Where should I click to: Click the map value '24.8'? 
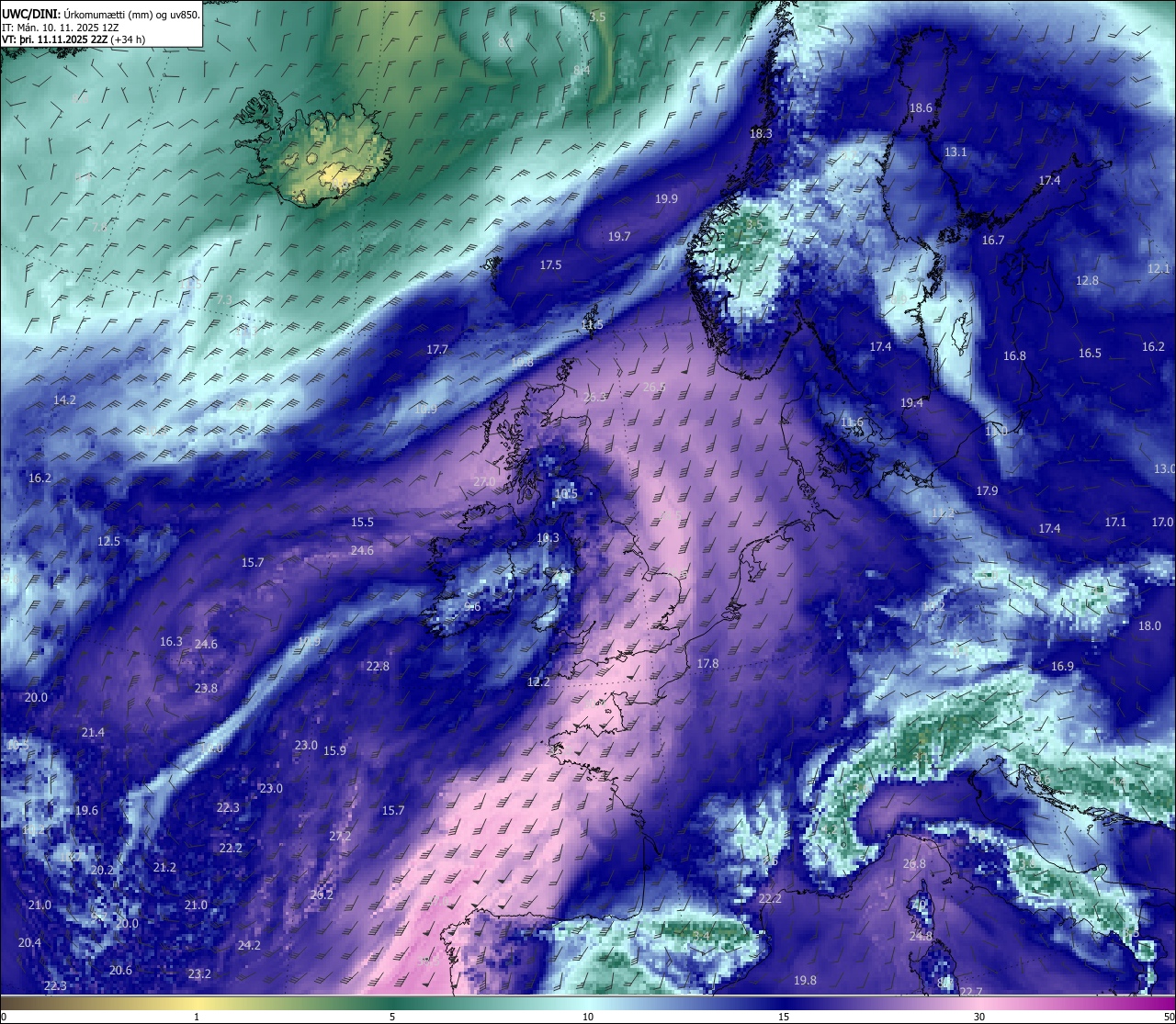click(921, 936)
